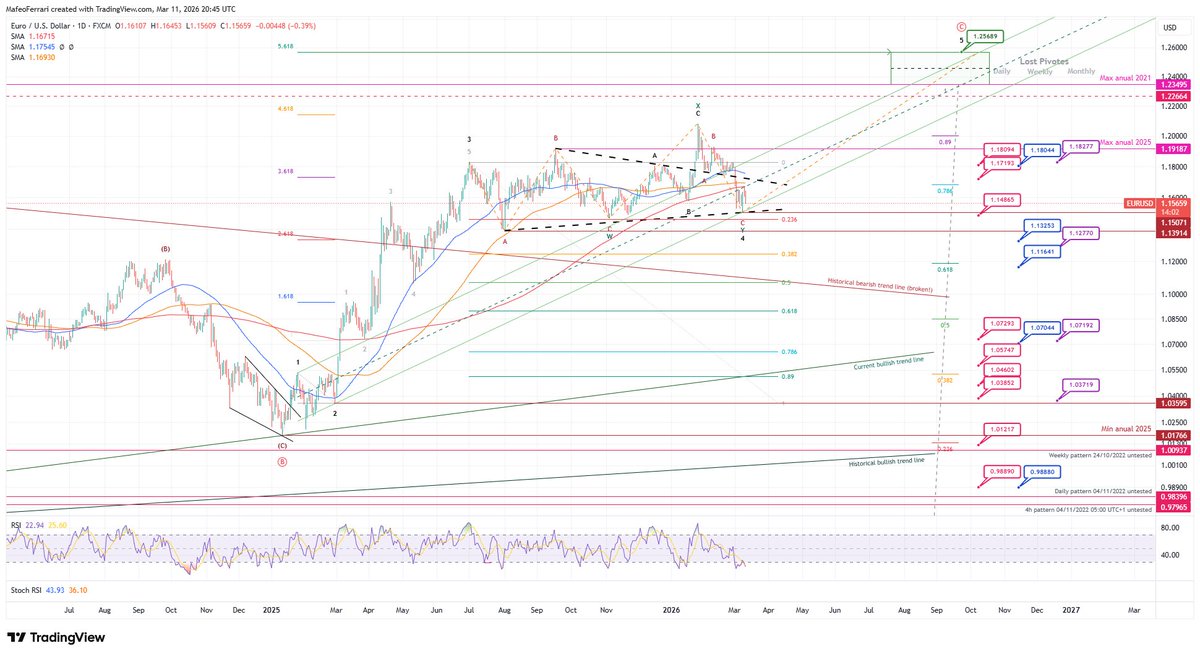Screen dimensions: 1200x656
Task: Click the Monthly label under Lost Pivotes
Action: click(1081, 71)
